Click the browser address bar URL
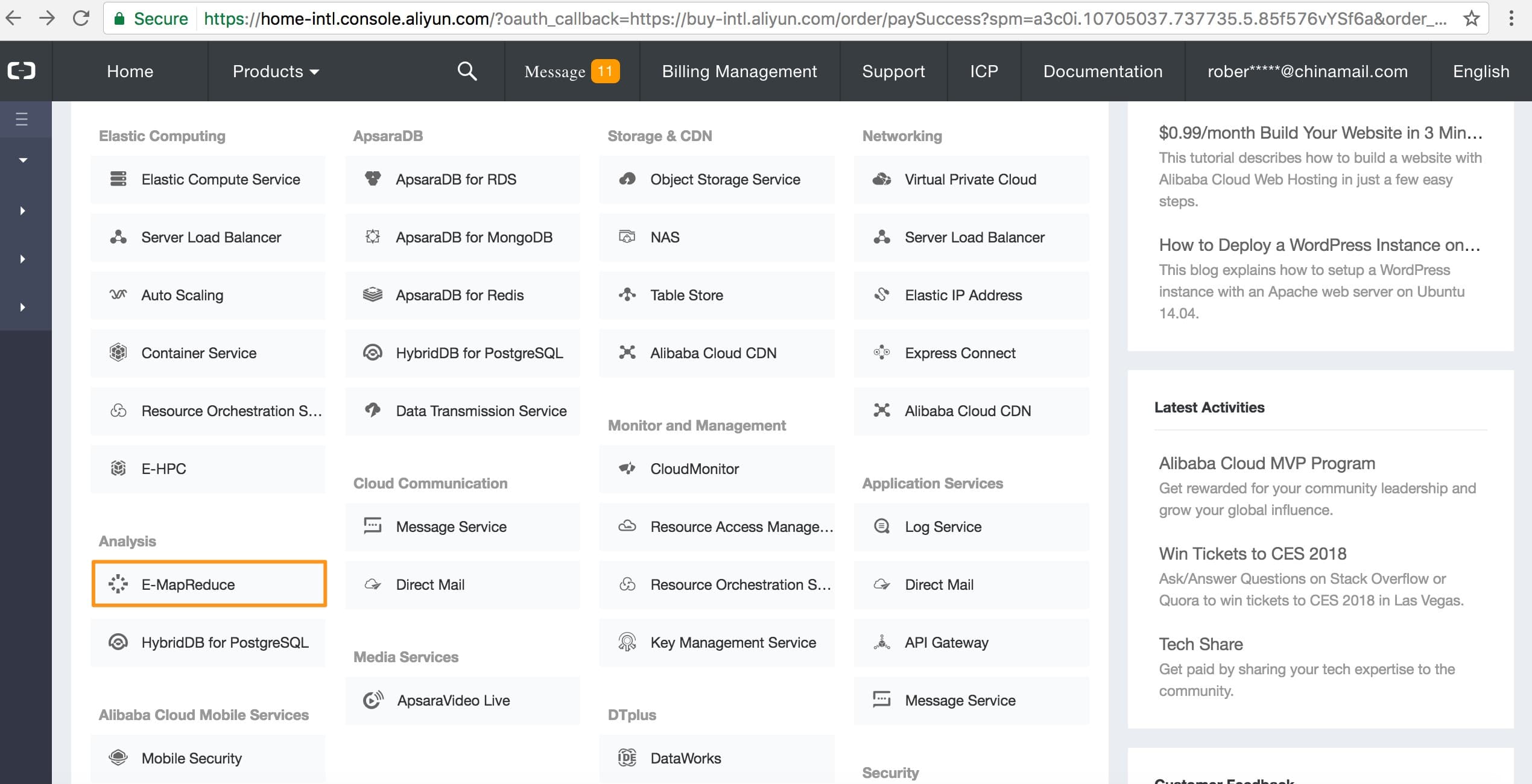The width and height of the screenshot is (1532, 784). (825, 19)
